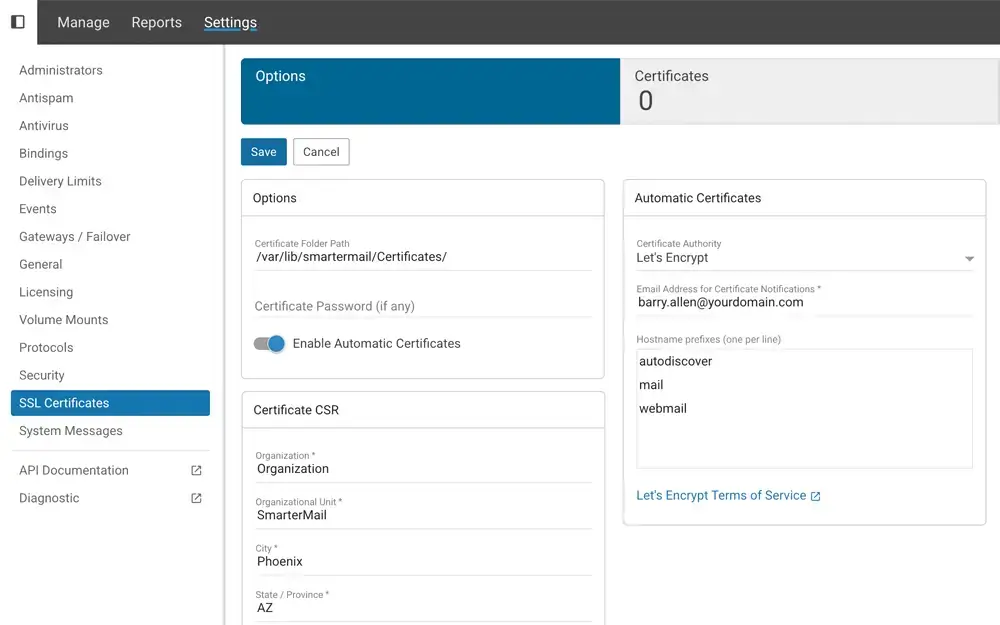Cancel the pending changes
The width and height of the screenshot is (1000, 625).
tap(321, 151)
